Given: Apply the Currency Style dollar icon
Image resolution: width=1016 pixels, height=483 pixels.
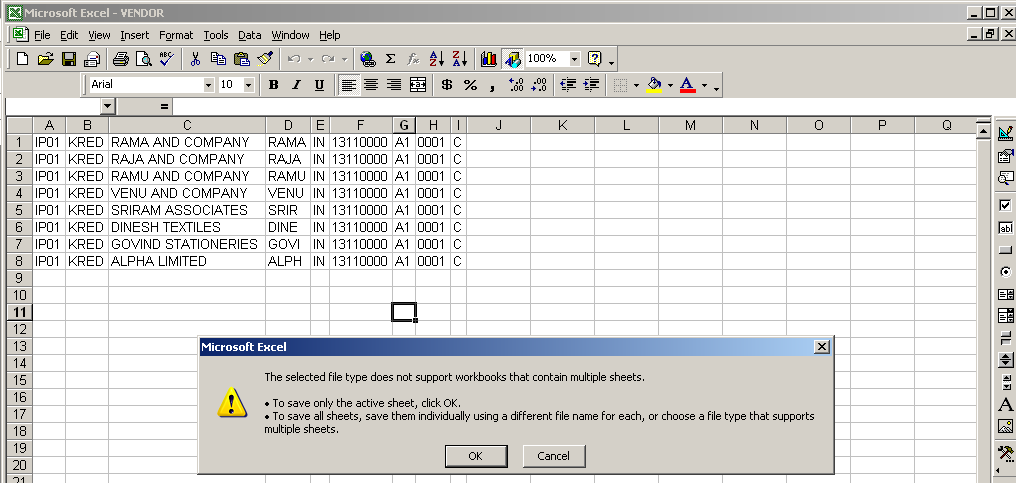Looking at the screenshot, I should [446, 85].
